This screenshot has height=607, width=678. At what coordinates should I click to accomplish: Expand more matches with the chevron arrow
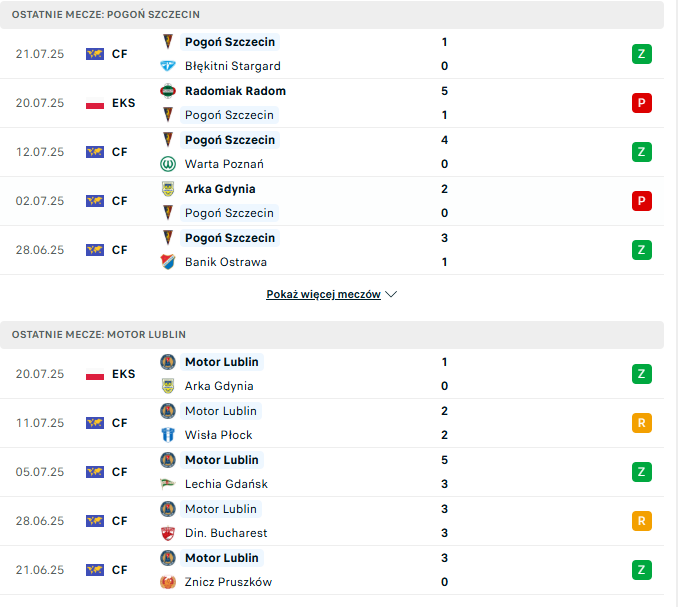[391, 294]
